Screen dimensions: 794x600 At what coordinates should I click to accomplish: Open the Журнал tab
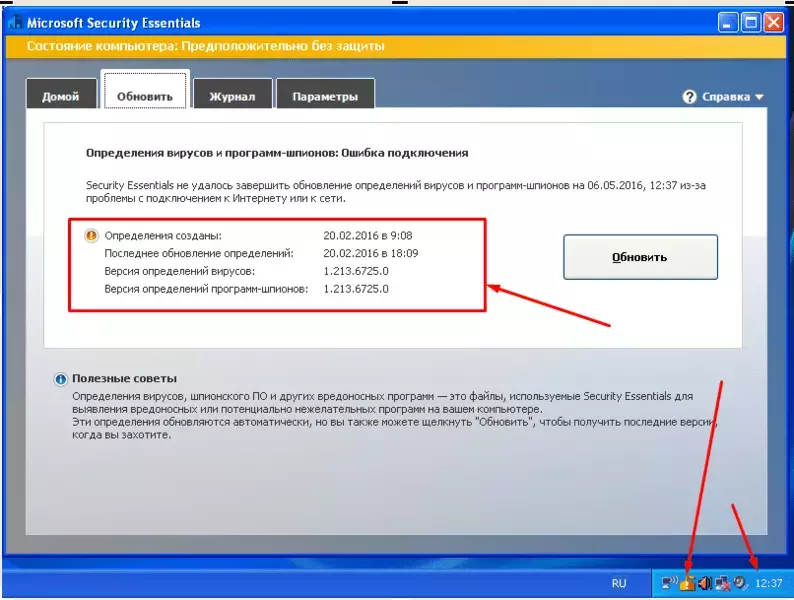click(232, 94)
